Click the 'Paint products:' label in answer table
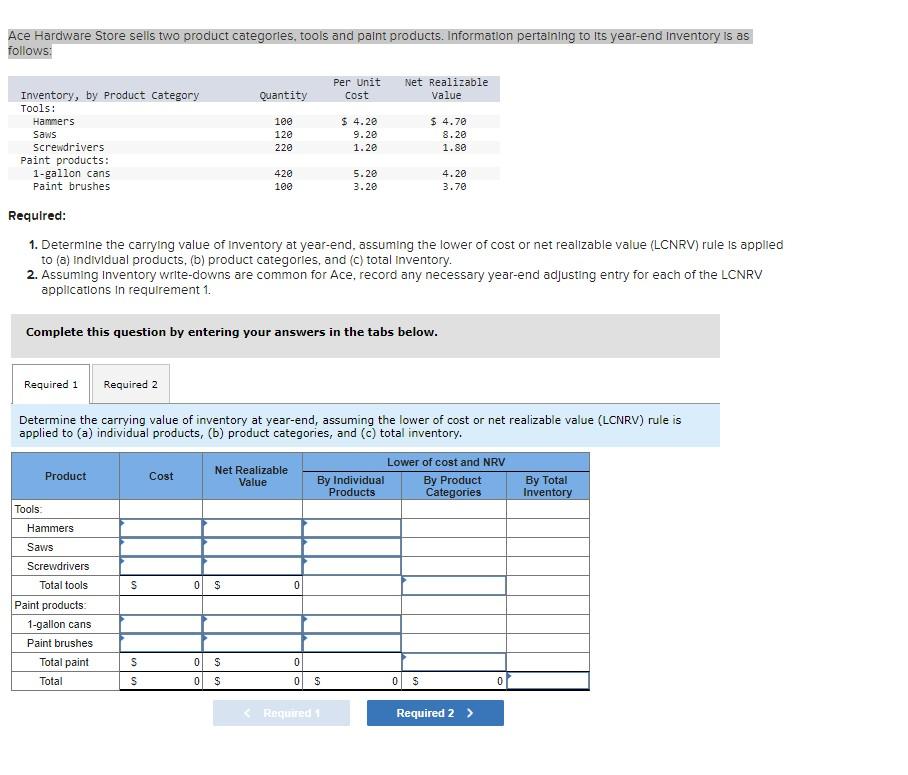 coord(50,605)
